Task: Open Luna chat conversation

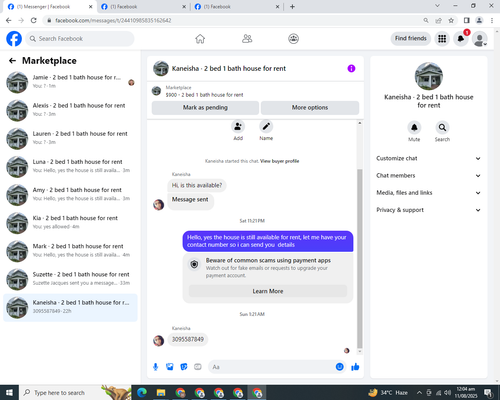Action: (x=70, y=166)
